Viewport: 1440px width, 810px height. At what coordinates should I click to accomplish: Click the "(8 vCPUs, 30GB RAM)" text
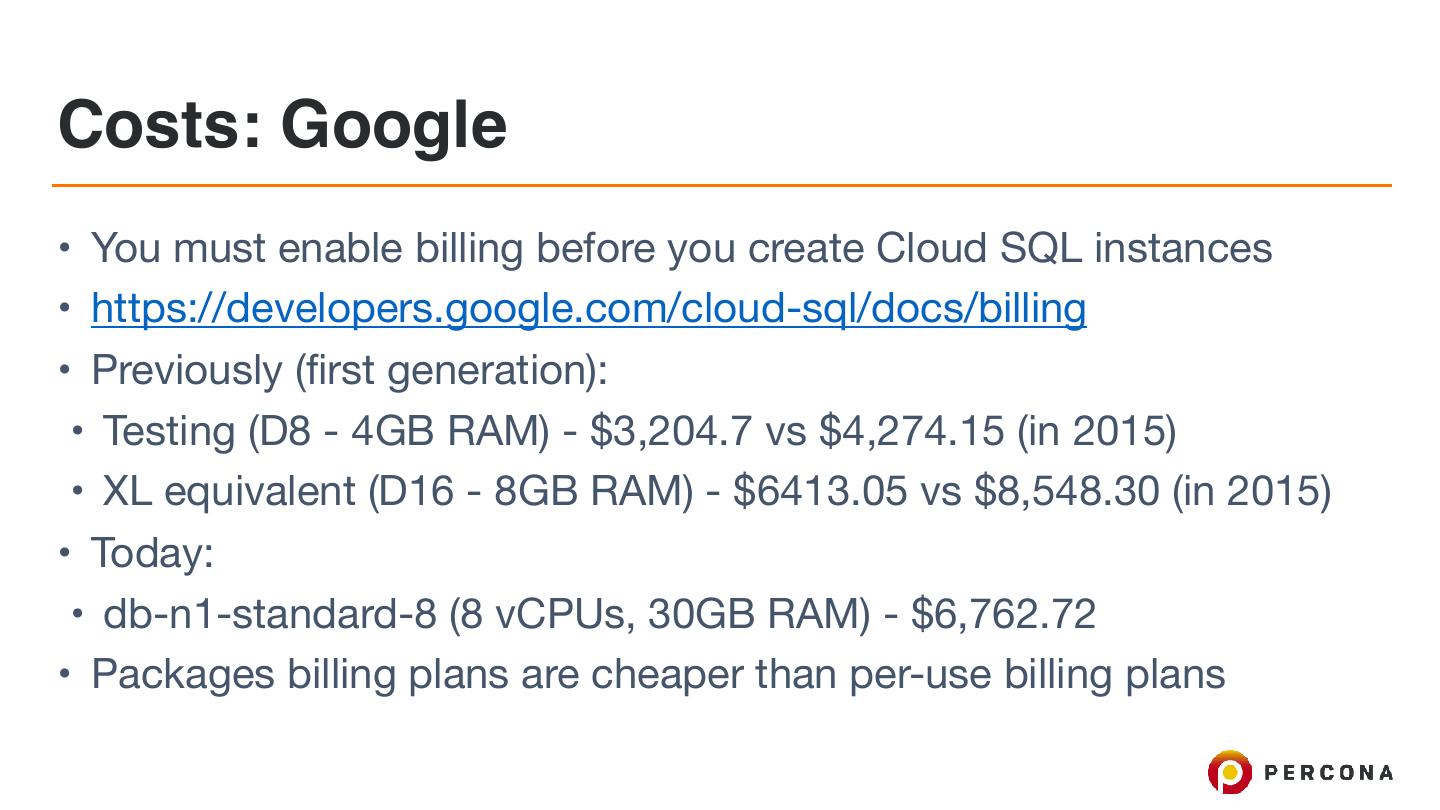tap(660, 613)
